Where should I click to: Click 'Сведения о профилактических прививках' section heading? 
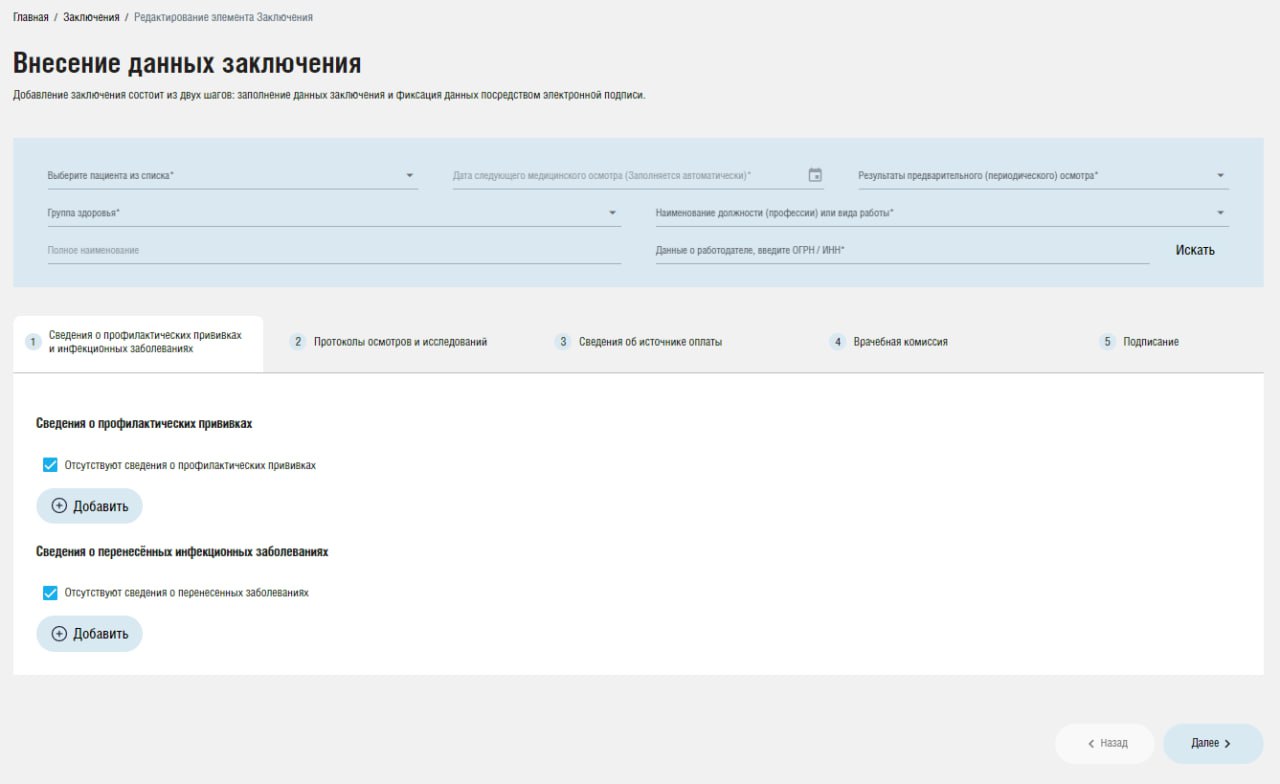click(x=144, y=424)
